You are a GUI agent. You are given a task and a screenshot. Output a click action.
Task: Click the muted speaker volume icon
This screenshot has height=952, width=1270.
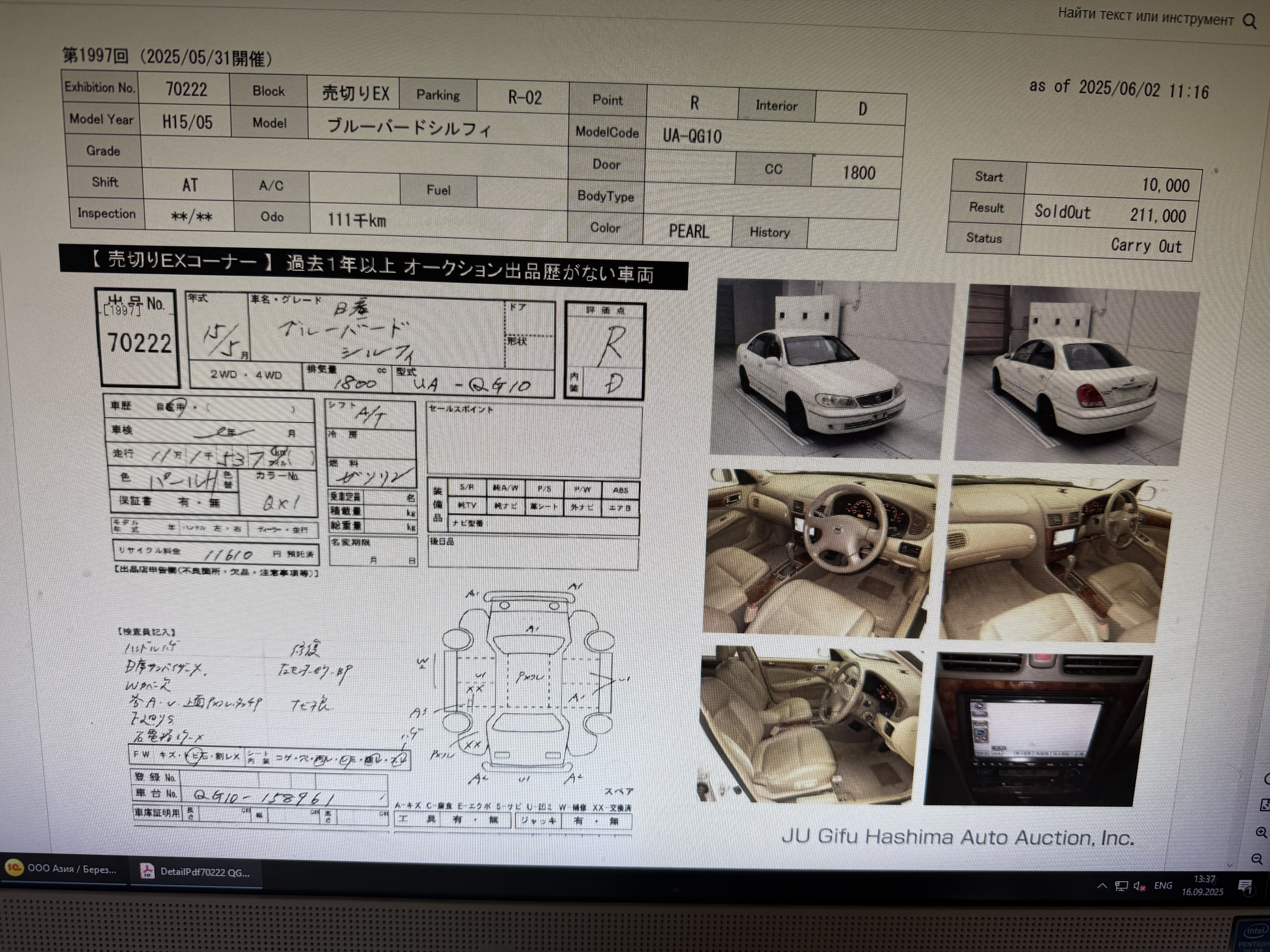tap(1140, 886)
